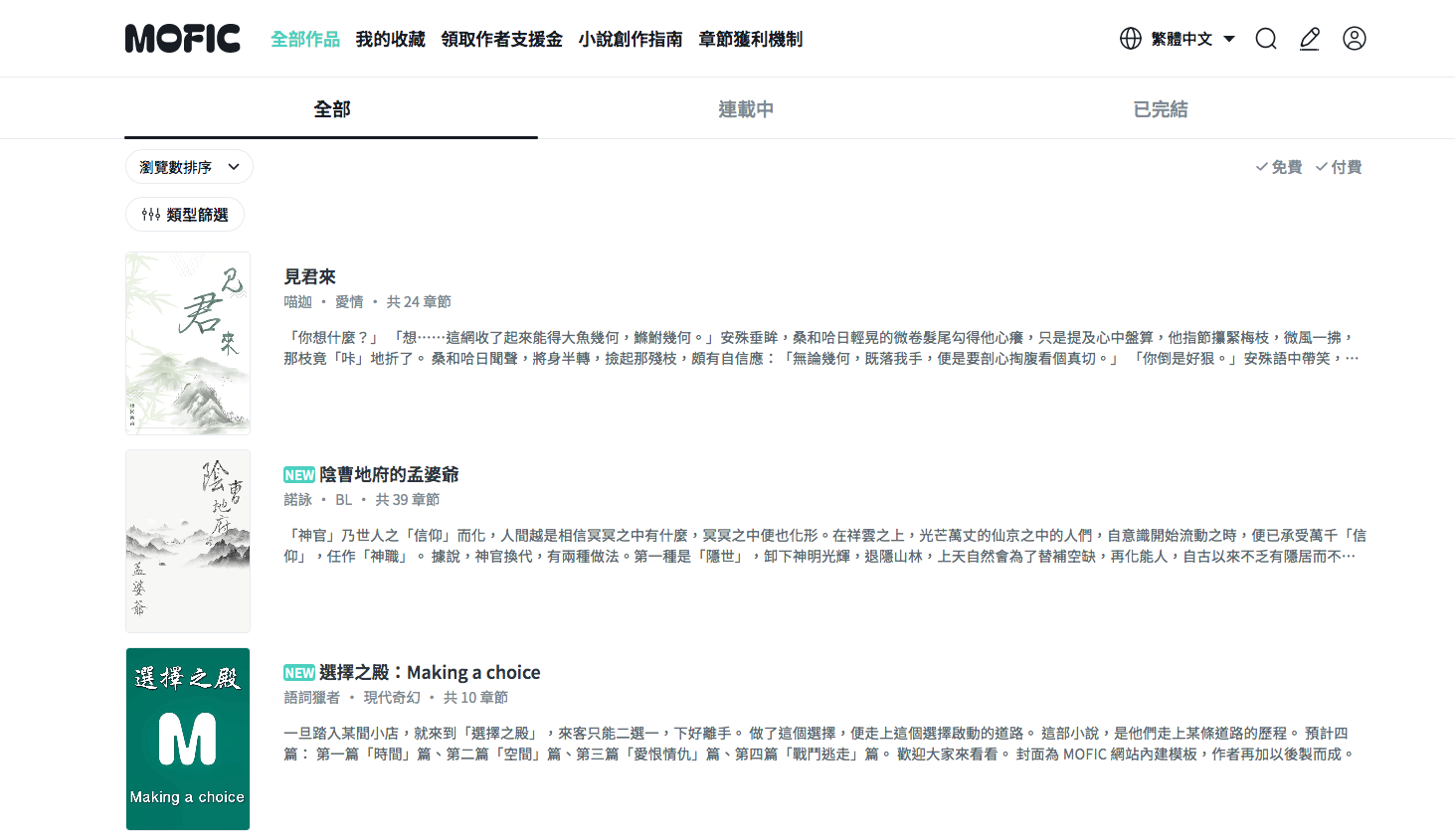Viewport: 1455px width, 840px height.
Task: Click NEW badge beside 選擇之殿
Action: (x=299, y=673)
